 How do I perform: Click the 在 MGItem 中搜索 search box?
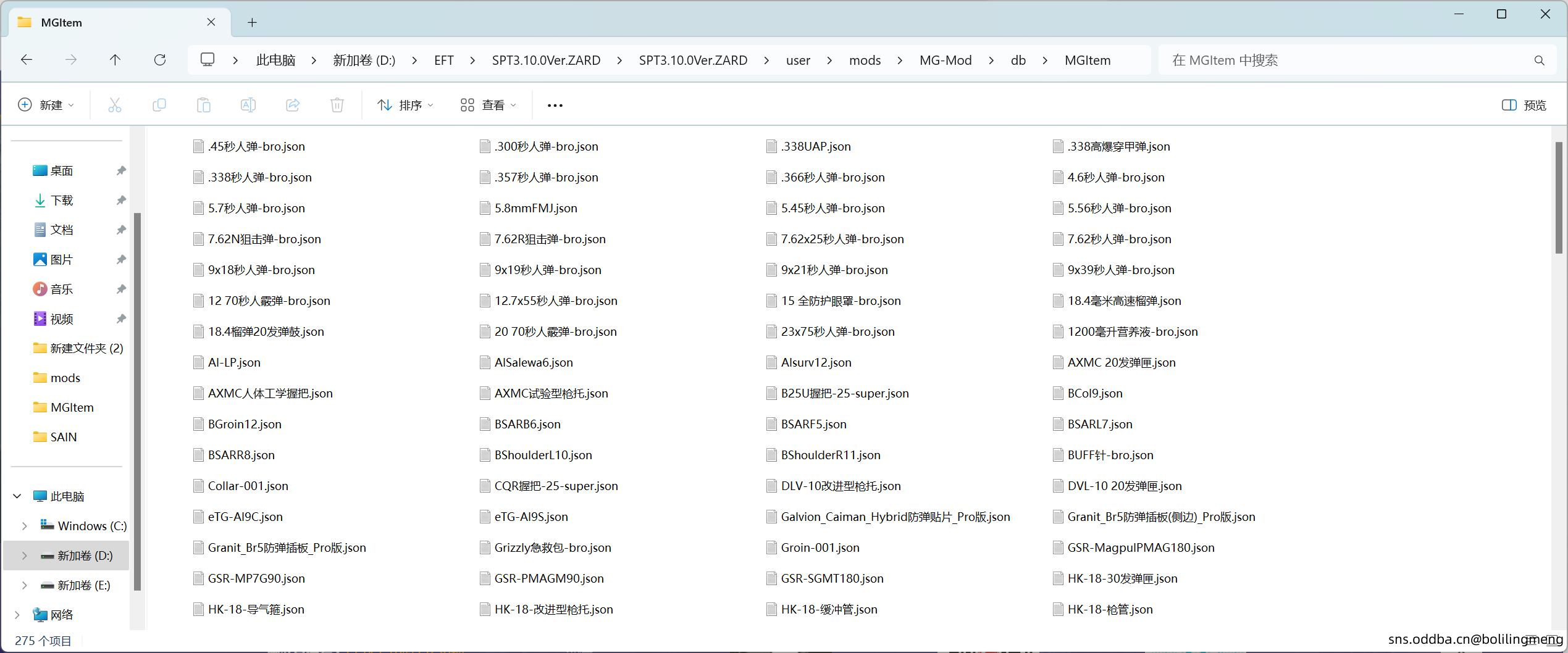[1346, 60]
